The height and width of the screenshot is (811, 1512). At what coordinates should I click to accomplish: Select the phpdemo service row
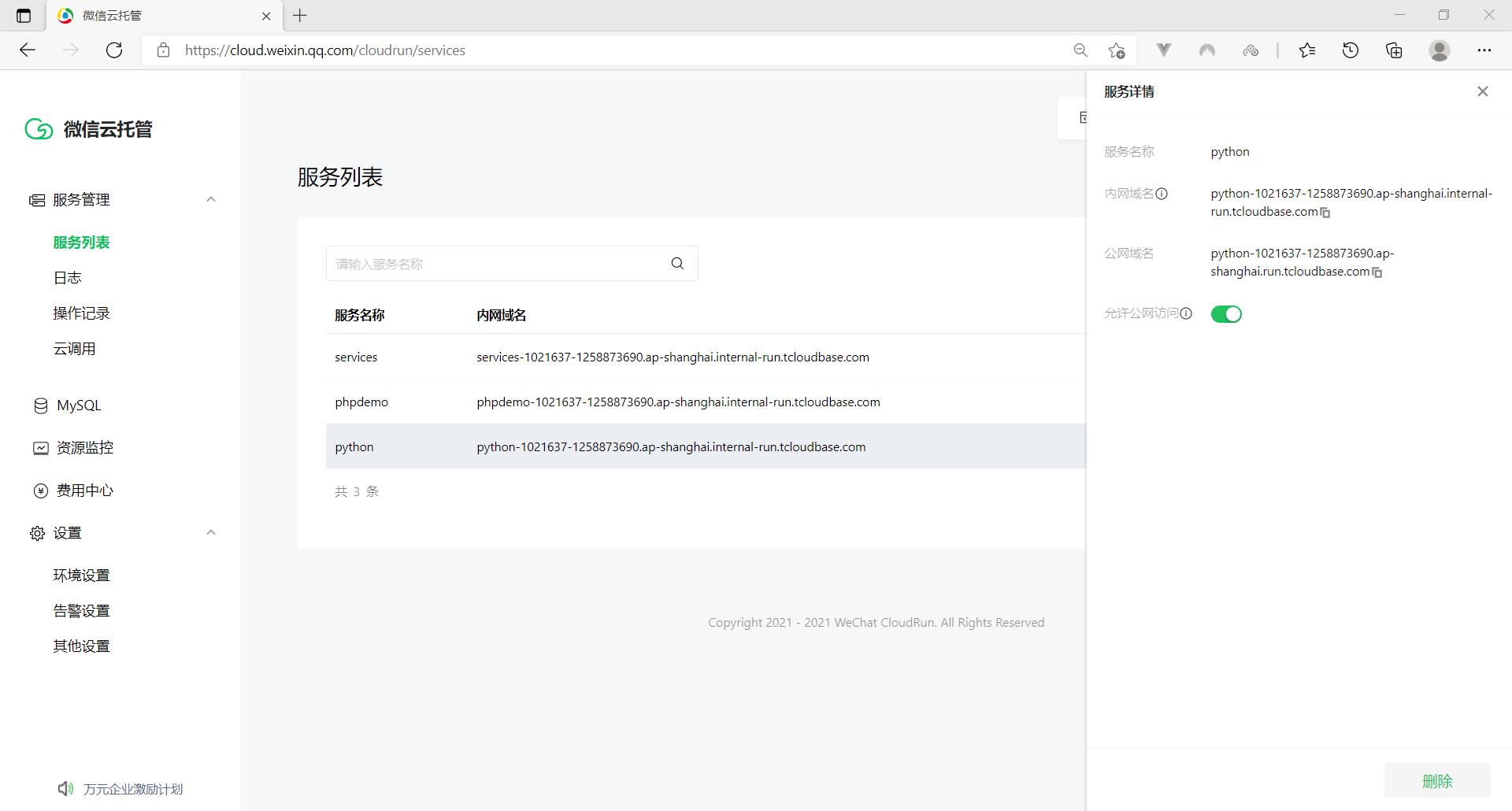pos(361,402)
